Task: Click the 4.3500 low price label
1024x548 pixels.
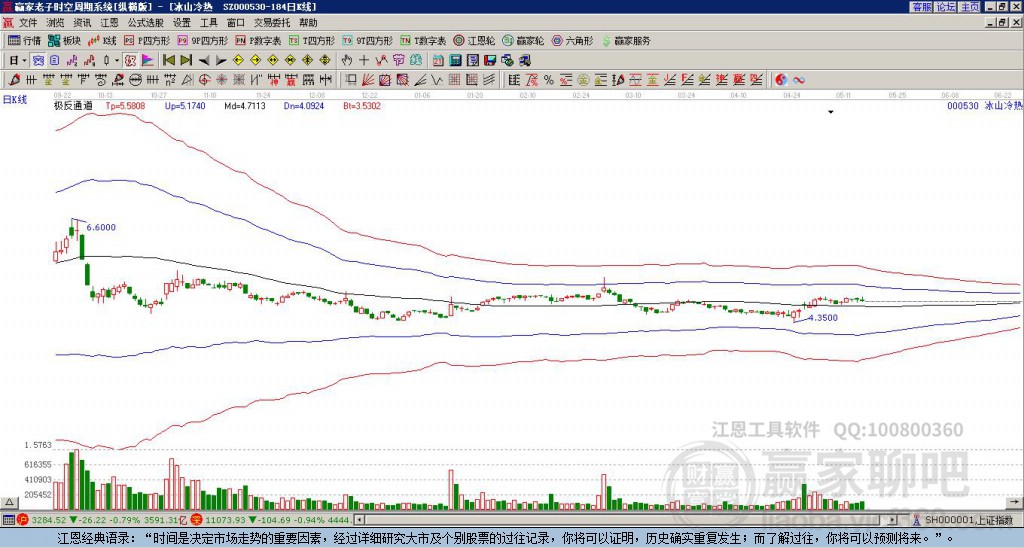Action: point(822,317)
